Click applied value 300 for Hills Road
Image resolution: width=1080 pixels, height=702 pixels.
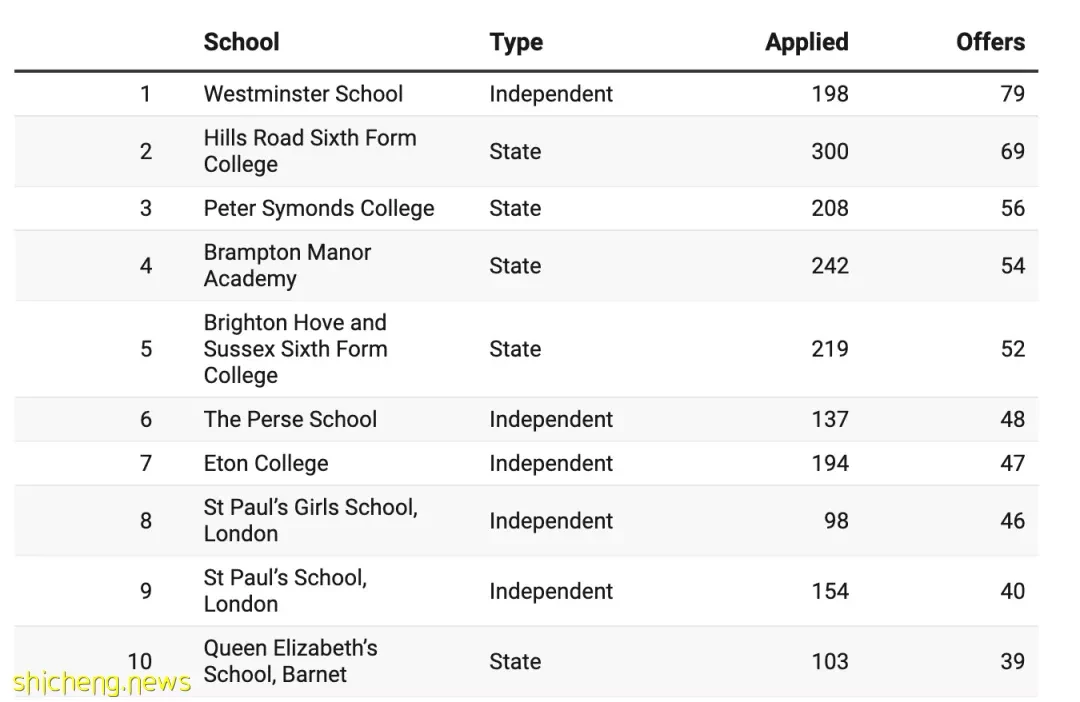tap(829, 152)
